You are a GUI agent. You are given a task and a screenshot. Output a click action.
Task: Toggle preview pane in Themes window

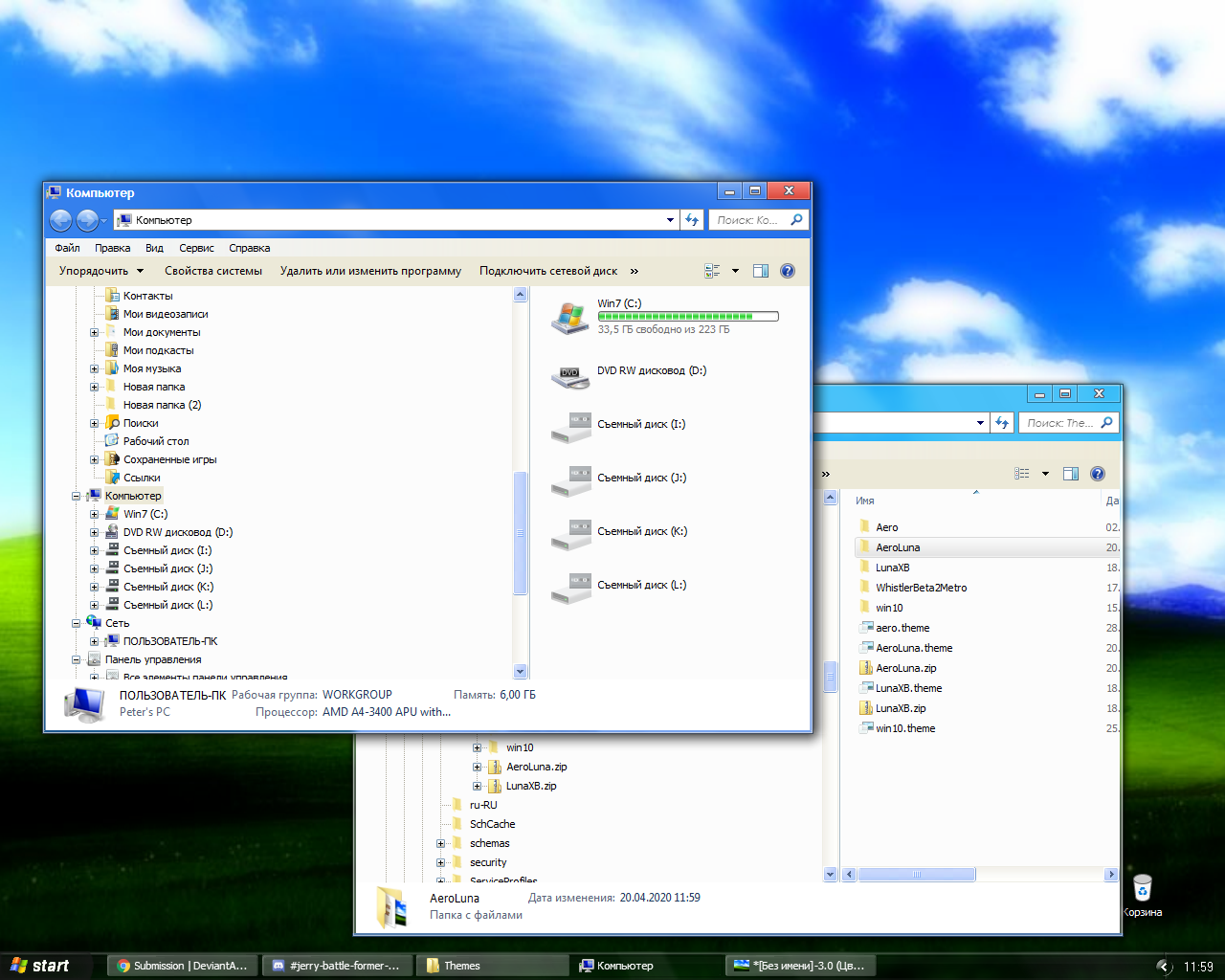(x=1071, y=474)
